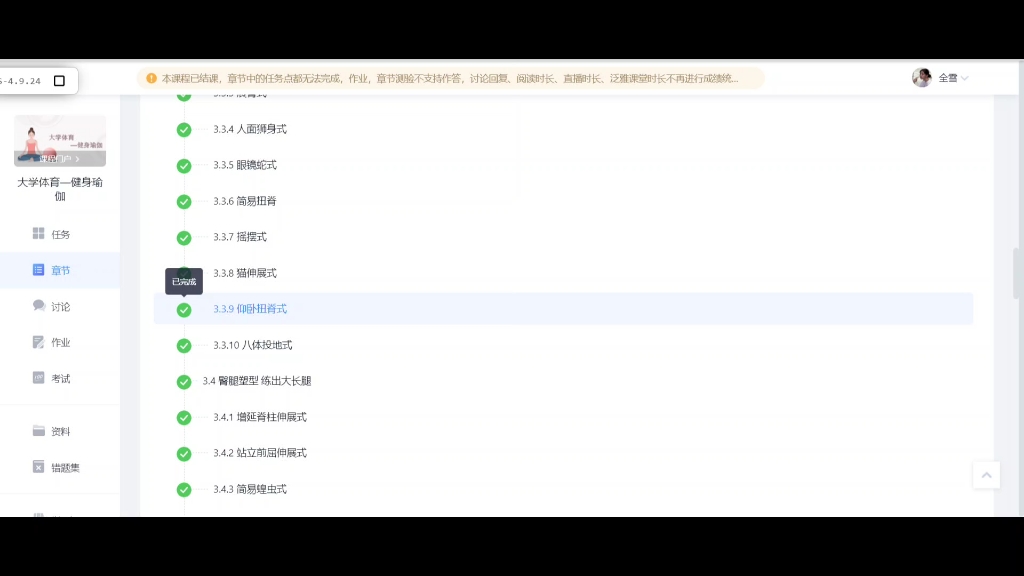Click the green check beside 3.3.10 八体投地式
The height and width of the screenshot is (576, 1024).
(x=184, y=346)
